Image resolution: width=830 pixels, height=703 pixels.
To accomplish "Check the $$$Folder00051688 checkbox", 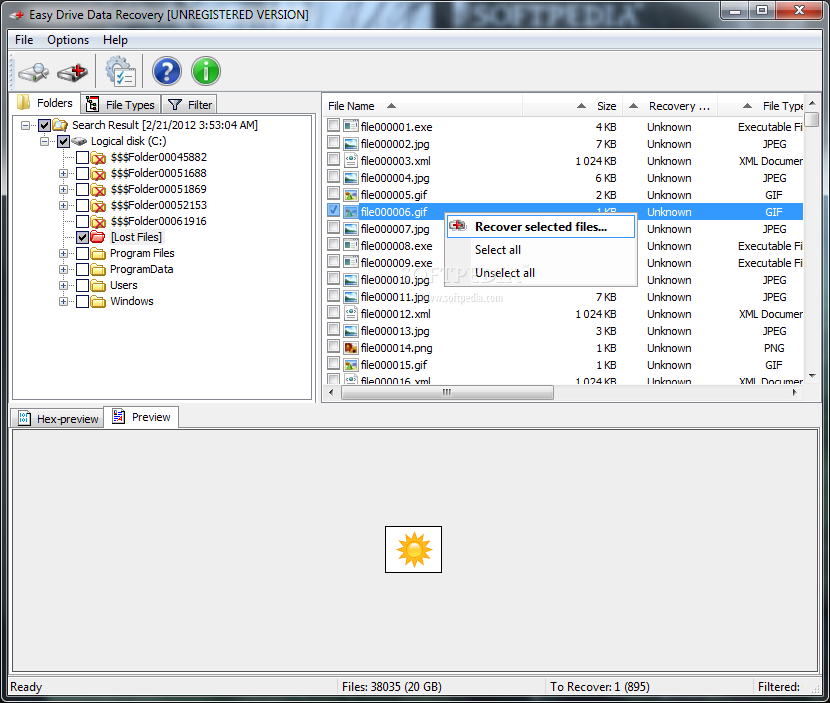I will click(83, 173).
